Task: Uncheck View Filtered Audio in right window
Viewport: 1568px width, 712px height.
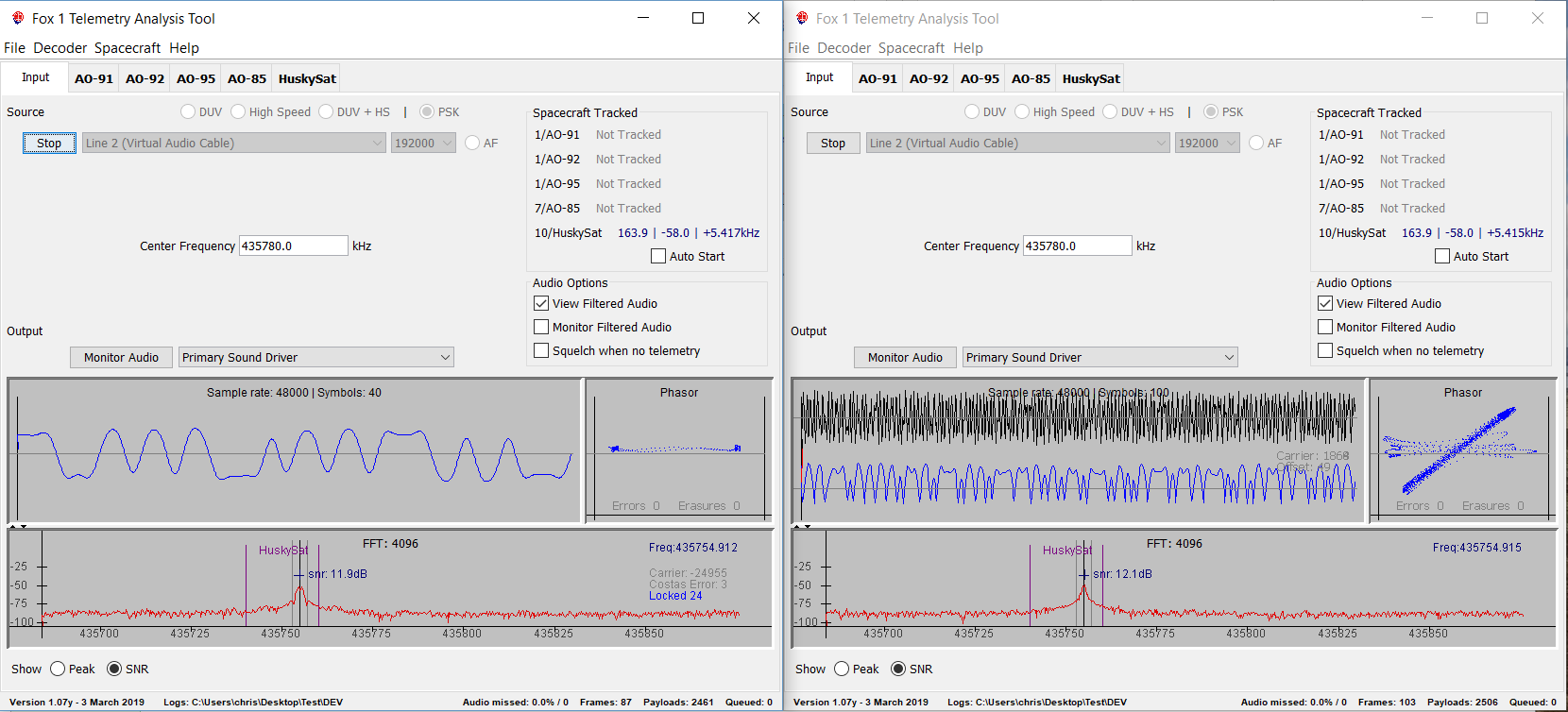Action: [1325, 303]
